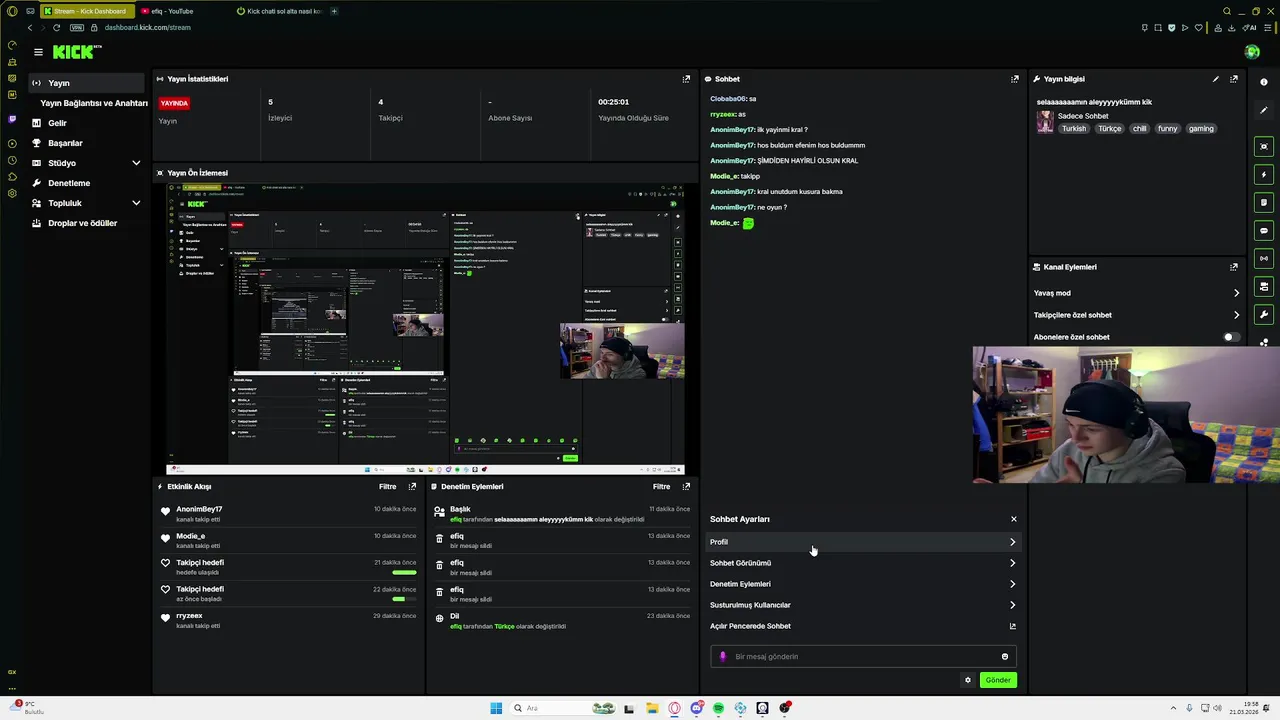Pop out the Denetim Eylemleri panel

[686, 487]
